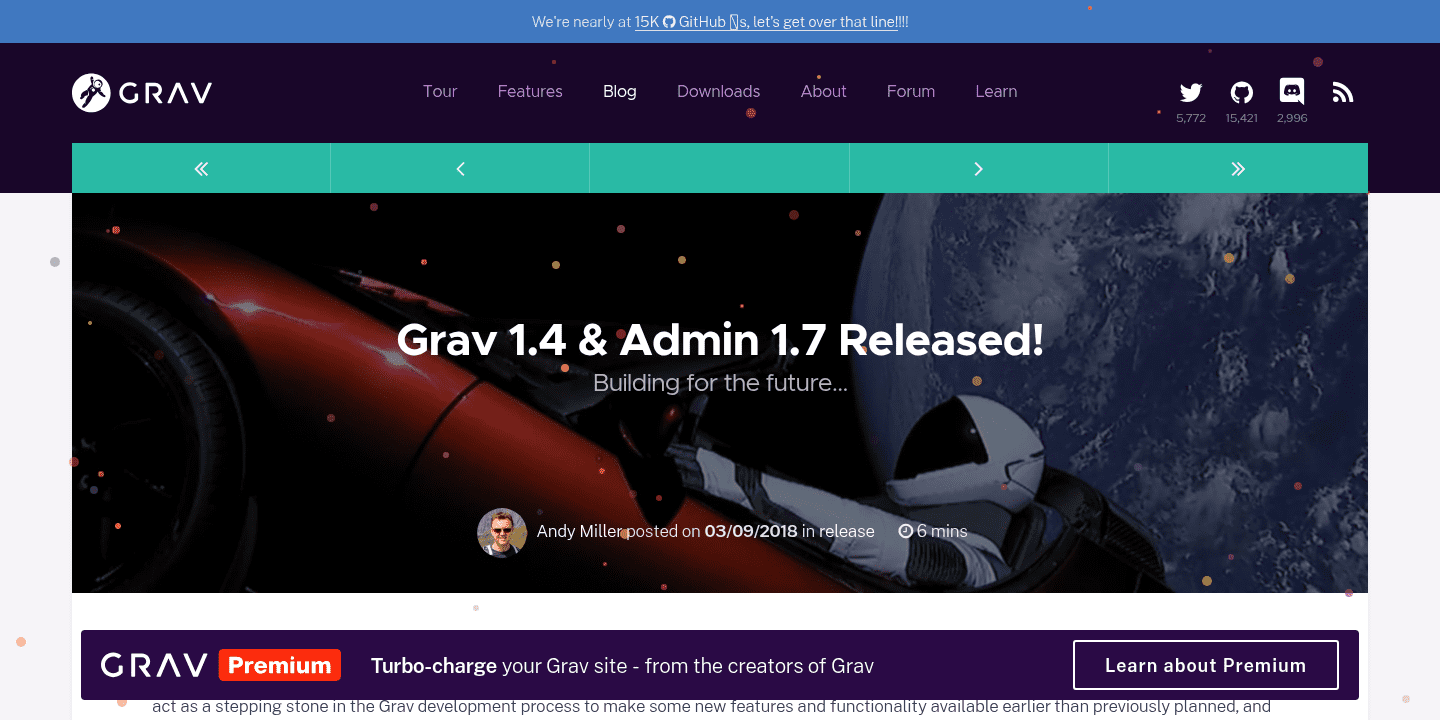Viewport: 1440px width, 720px height.
Task: Go to the Downloads page
Action: pos(718,91)
